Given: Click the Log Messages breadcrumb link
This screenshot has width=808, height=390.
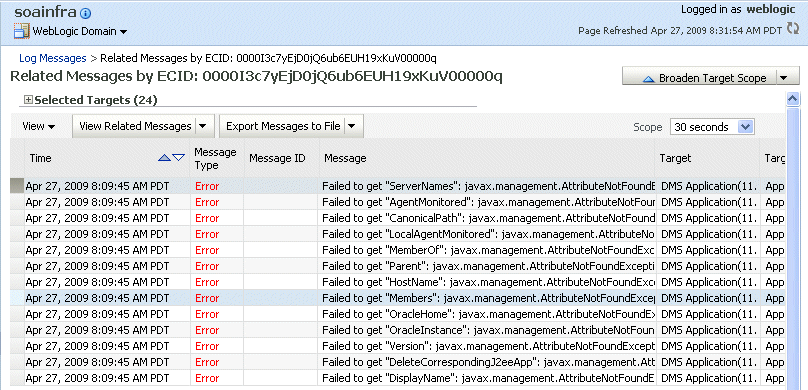Looking at the screenshot, I should [x=53, y=58].
